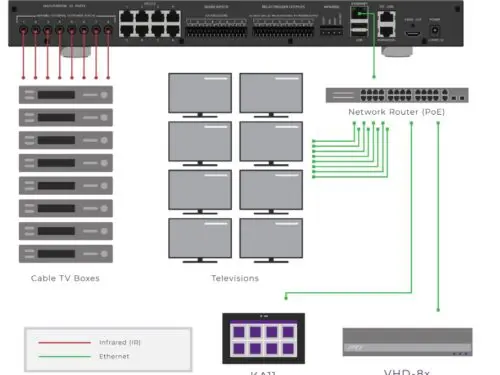Click the 'VHD-8x' label text
Viewport: 500px width, 375px height.
pos(407,372)
